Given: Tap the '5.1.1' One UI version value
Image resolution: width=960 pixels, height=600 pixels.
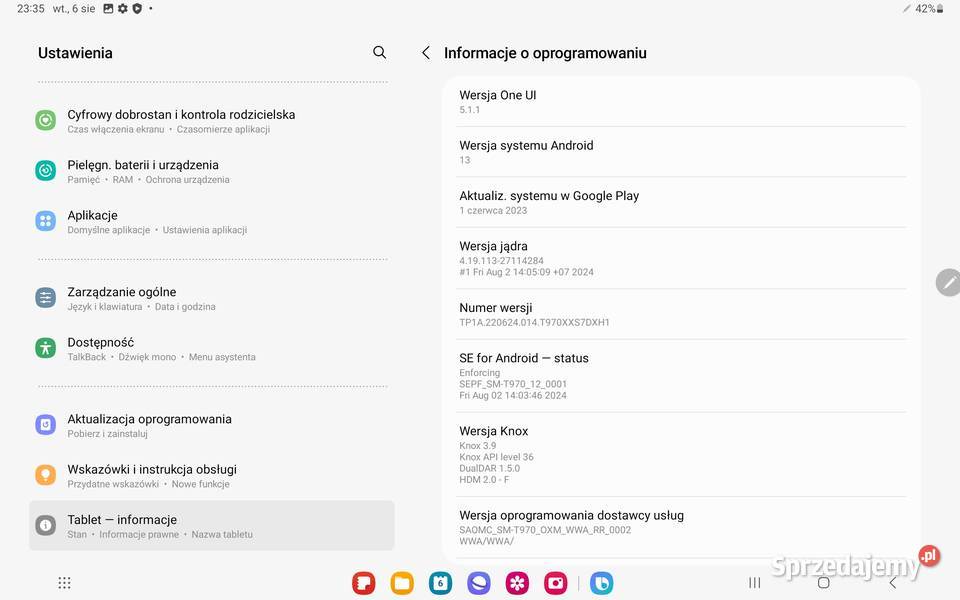Looking at the screenshot, I should click(470, 110).
